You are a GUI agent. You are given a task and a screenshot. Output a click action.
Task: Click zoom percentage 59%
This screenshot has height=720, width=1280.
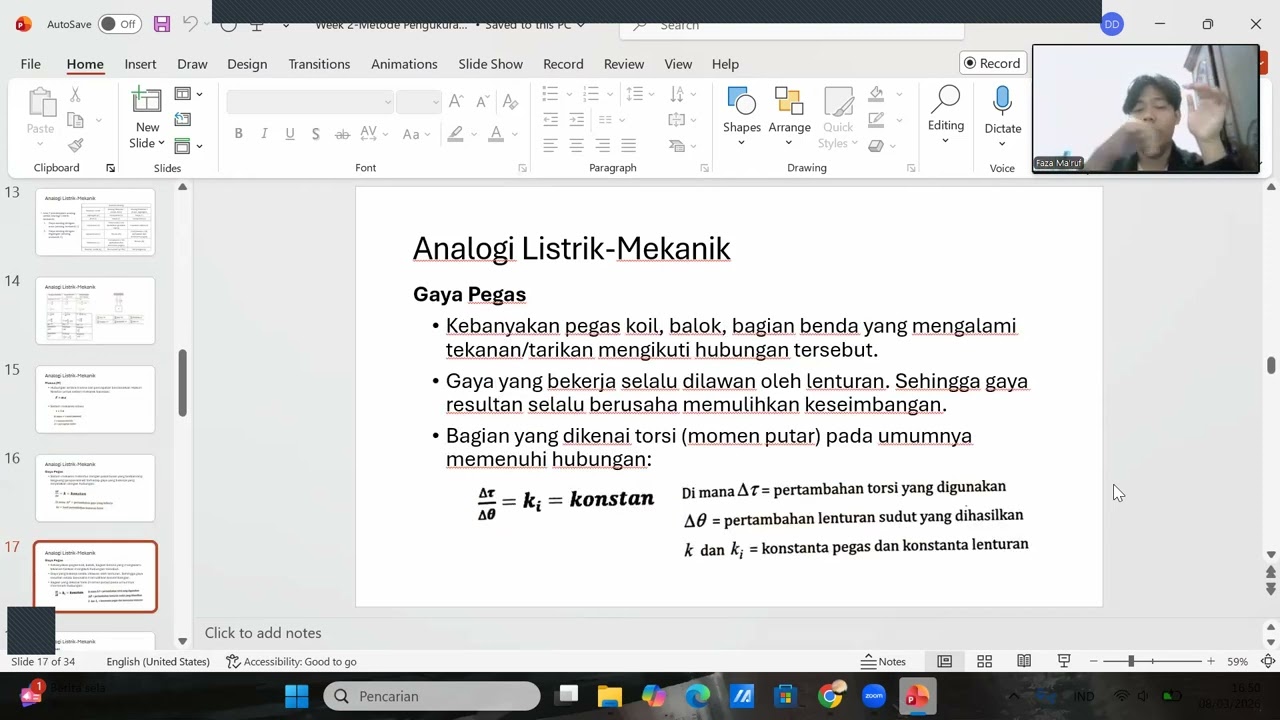click(1238, 661)
